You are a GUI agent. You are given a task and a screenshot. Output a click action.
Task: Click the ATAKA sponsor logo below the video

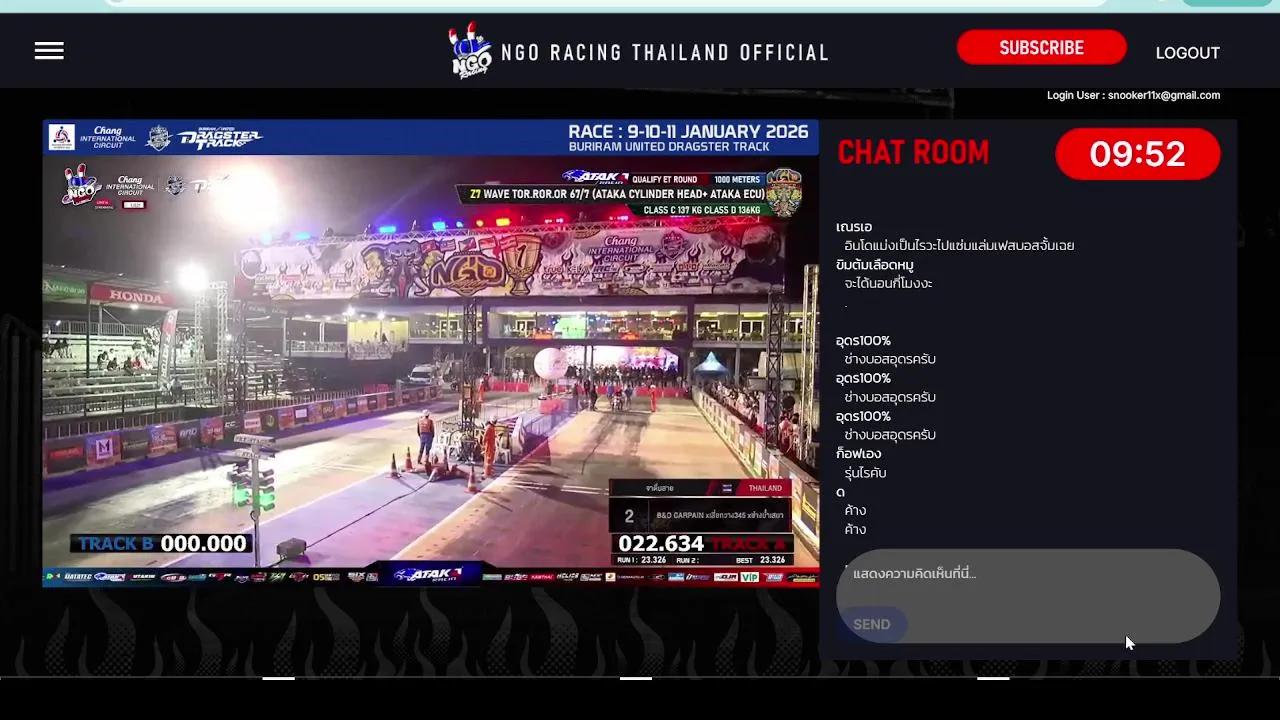pos(429,575)
